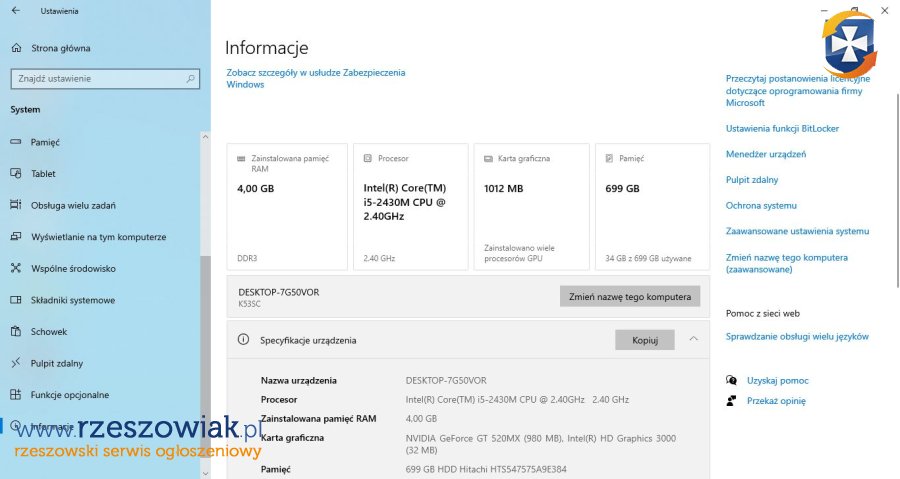The width and height of the screenshot is (900, 479).
Task: Open the Pamięć settings page
Action: tap(45, 142)
